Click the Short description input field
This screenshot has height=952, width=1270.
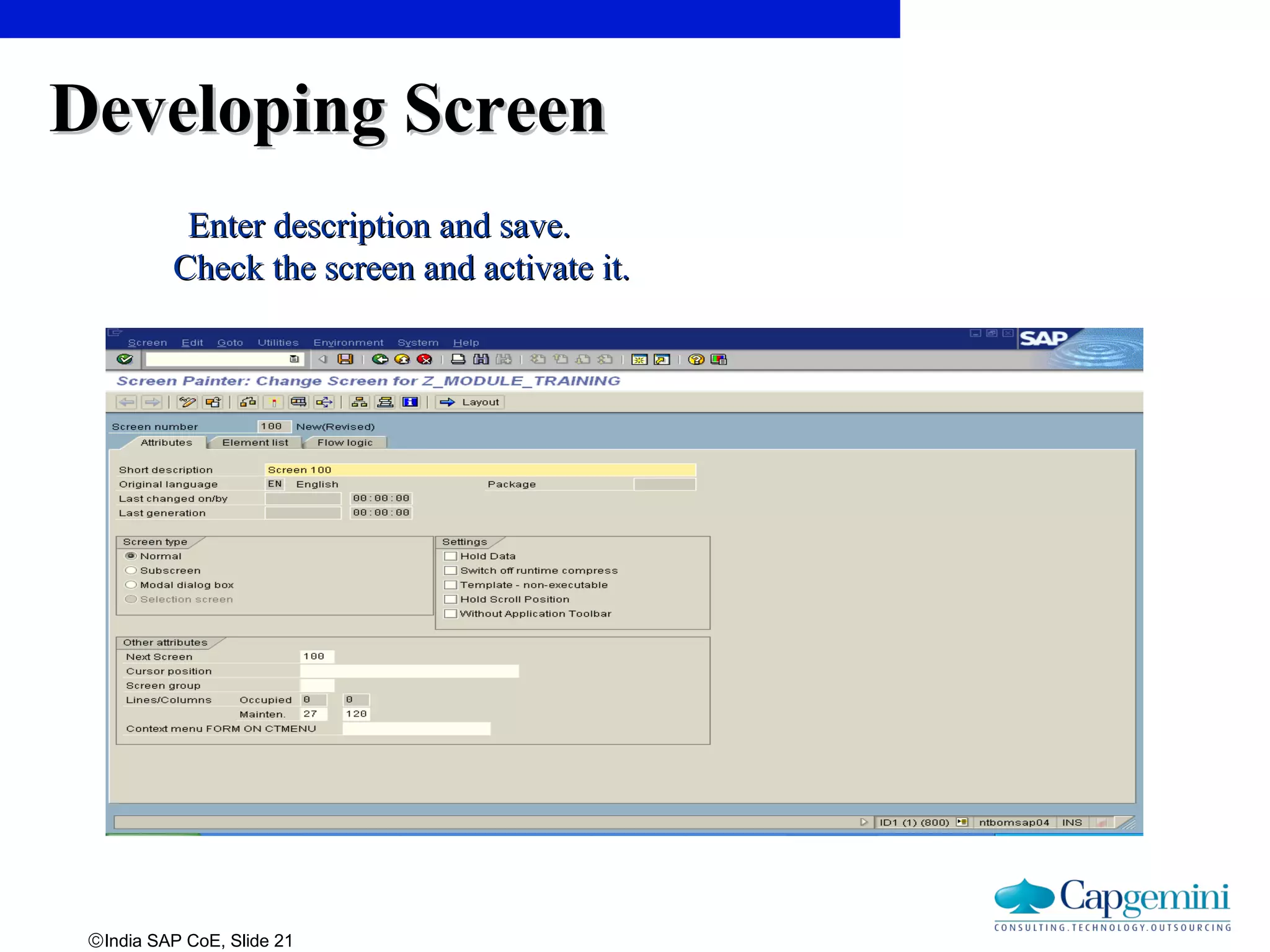(x=480, y=470)
